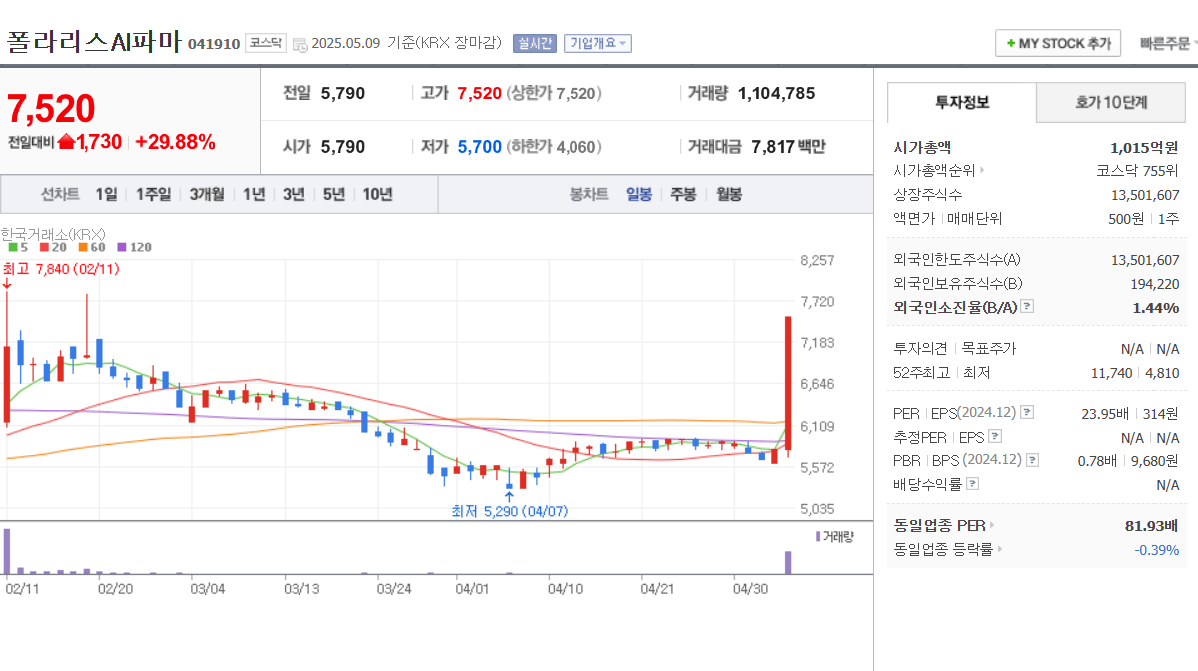Switch to the 호가 10단계 tab
1198x671 pixels.
(x=1110, y=102)
